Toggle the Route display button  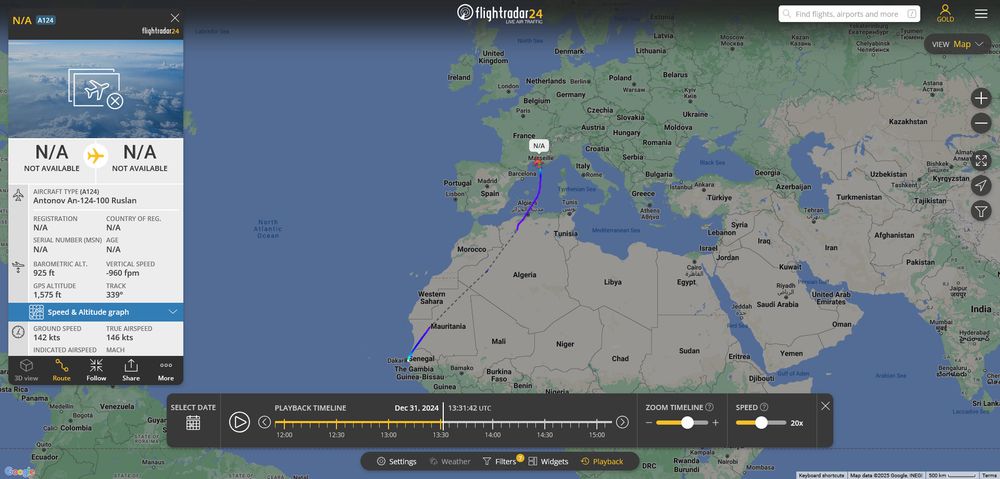[62, 370]
